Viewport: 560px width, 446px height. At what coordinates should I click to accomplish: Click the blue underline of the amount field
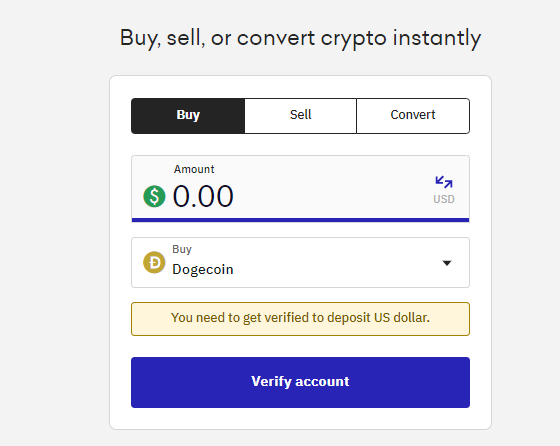click(x=300, y=220)
